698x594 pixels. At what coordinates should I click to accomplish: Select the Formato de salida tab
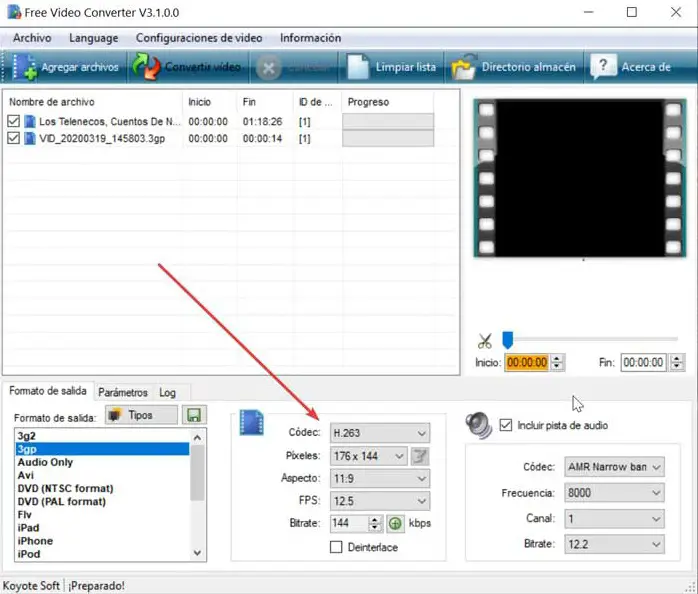(48, 391)
